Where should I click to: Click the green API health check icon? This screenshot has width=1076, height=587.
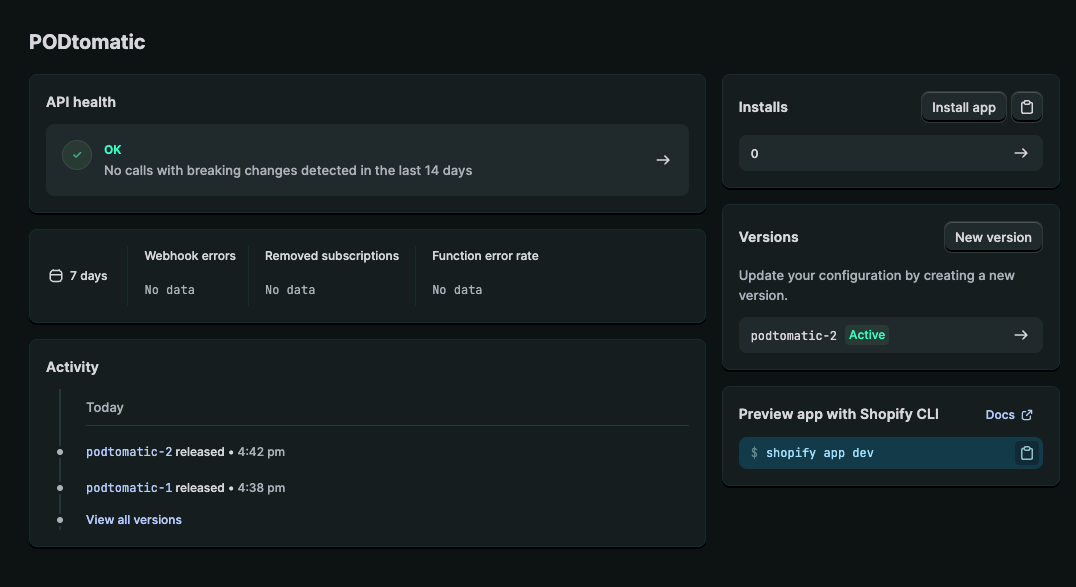coord(77,156)
